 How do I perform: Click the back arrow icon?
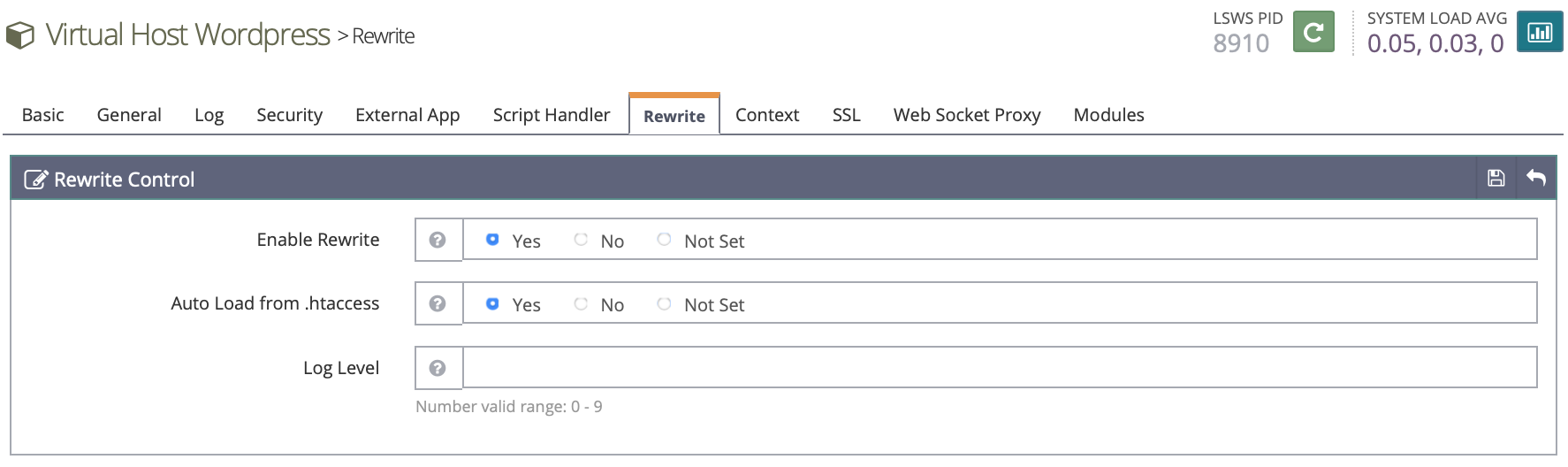coord(1536,179)
